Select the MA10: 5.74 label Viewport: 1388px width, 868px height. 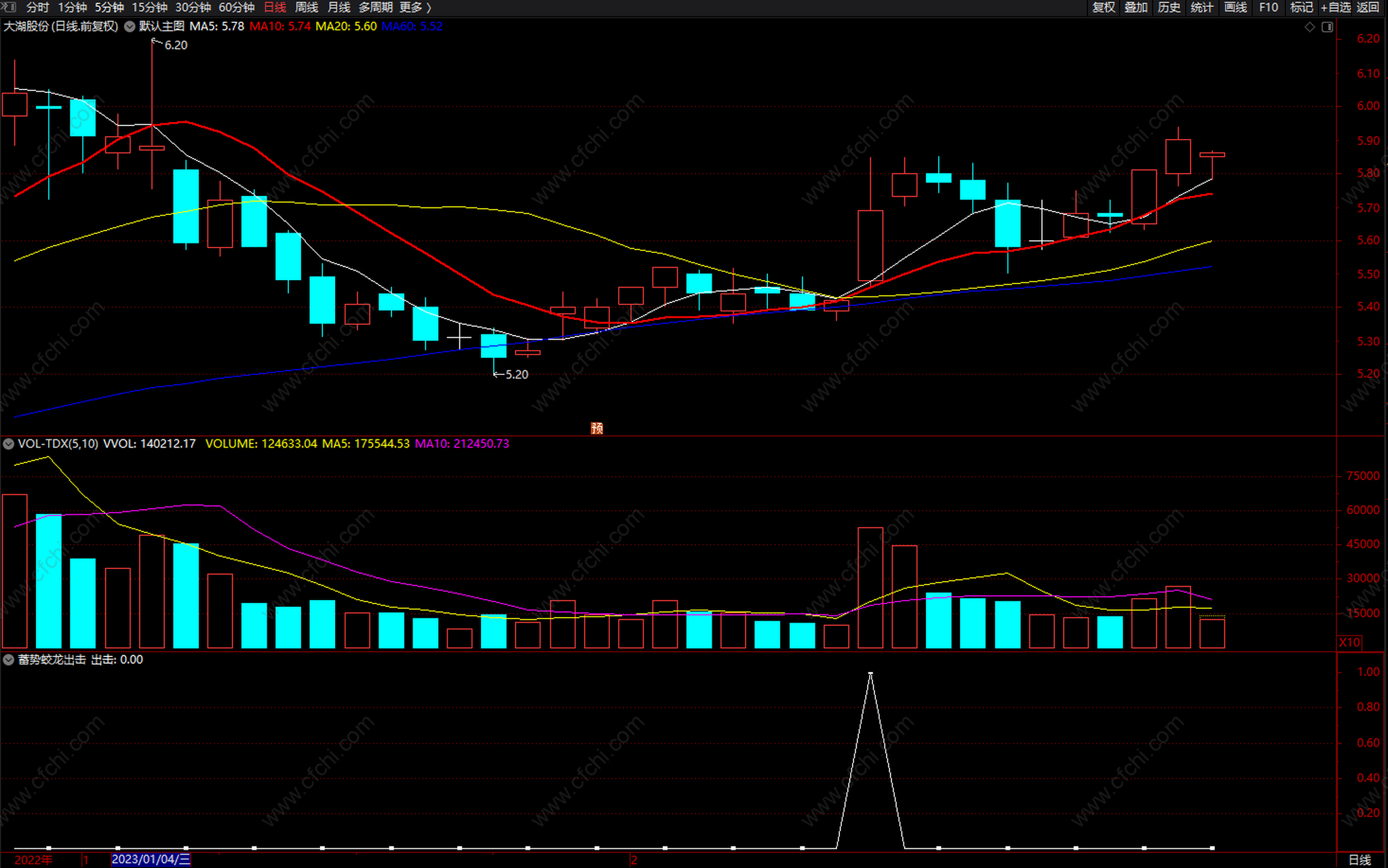click(x=279, y=26)
